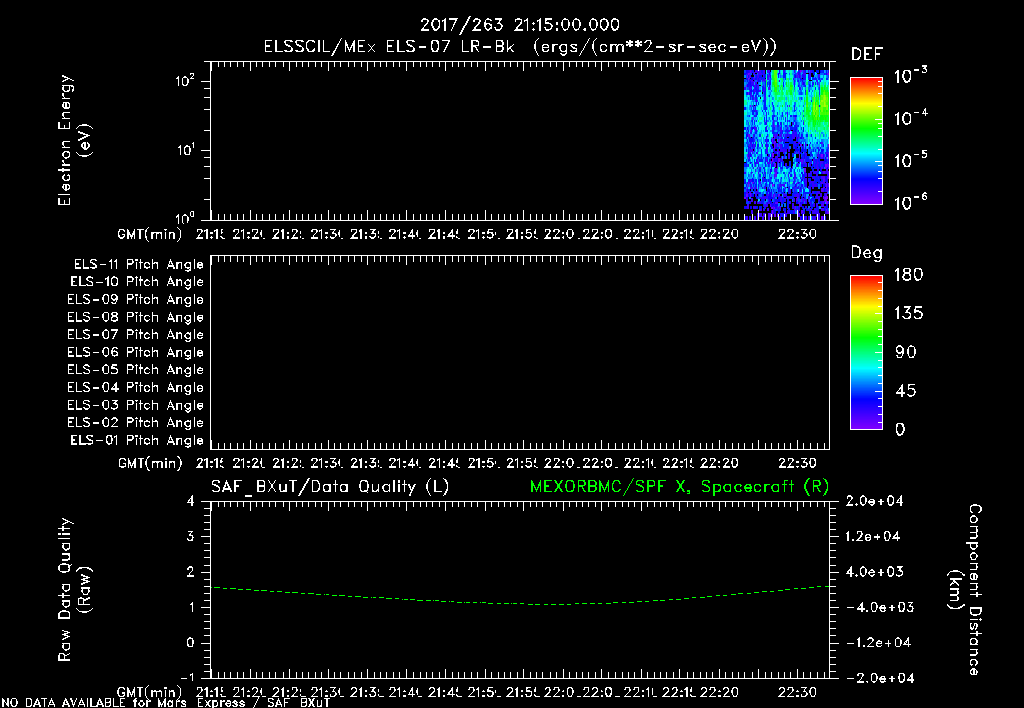Viewport: 1024px width, 708px height.
Task: Click the DEF color bar label
Action: pyautogui.click(x=867, y=54)
